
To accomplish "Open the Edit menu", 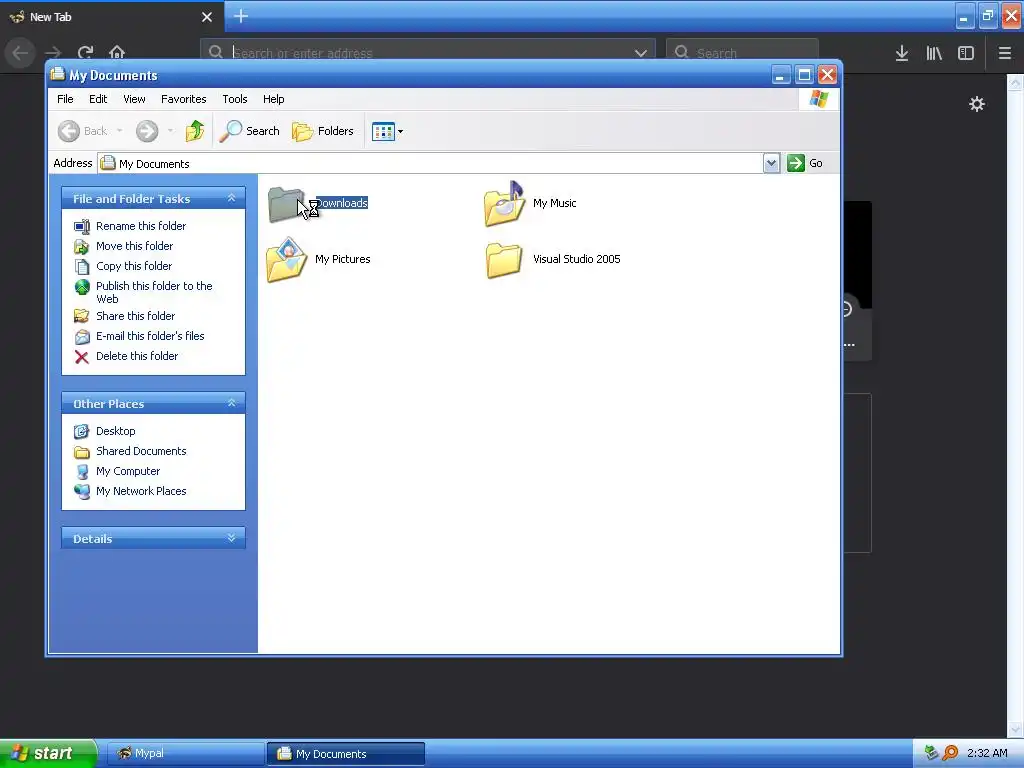I will (x=98, y=99).
